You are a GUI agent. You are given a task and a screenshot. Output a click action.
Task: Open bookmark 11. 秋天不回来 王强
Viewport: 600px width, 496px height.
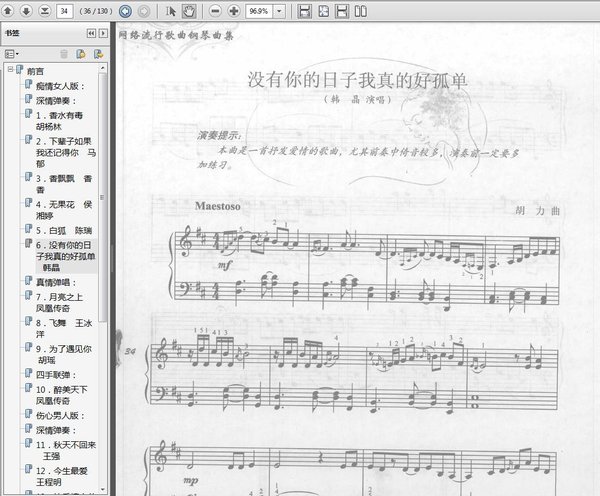[x=66, y=450]
